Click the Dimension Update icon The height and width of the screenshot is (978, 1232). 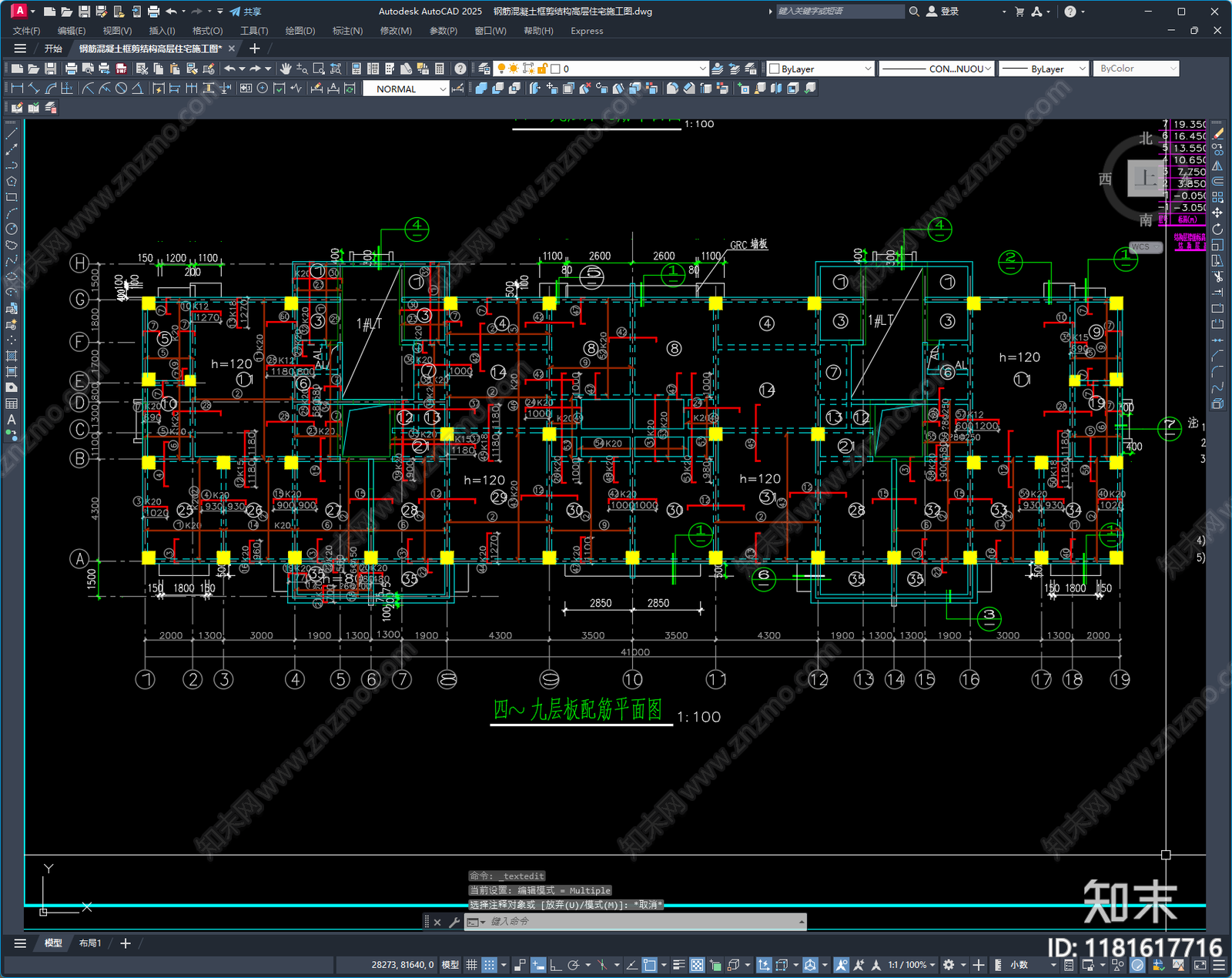tap(350, 89)
